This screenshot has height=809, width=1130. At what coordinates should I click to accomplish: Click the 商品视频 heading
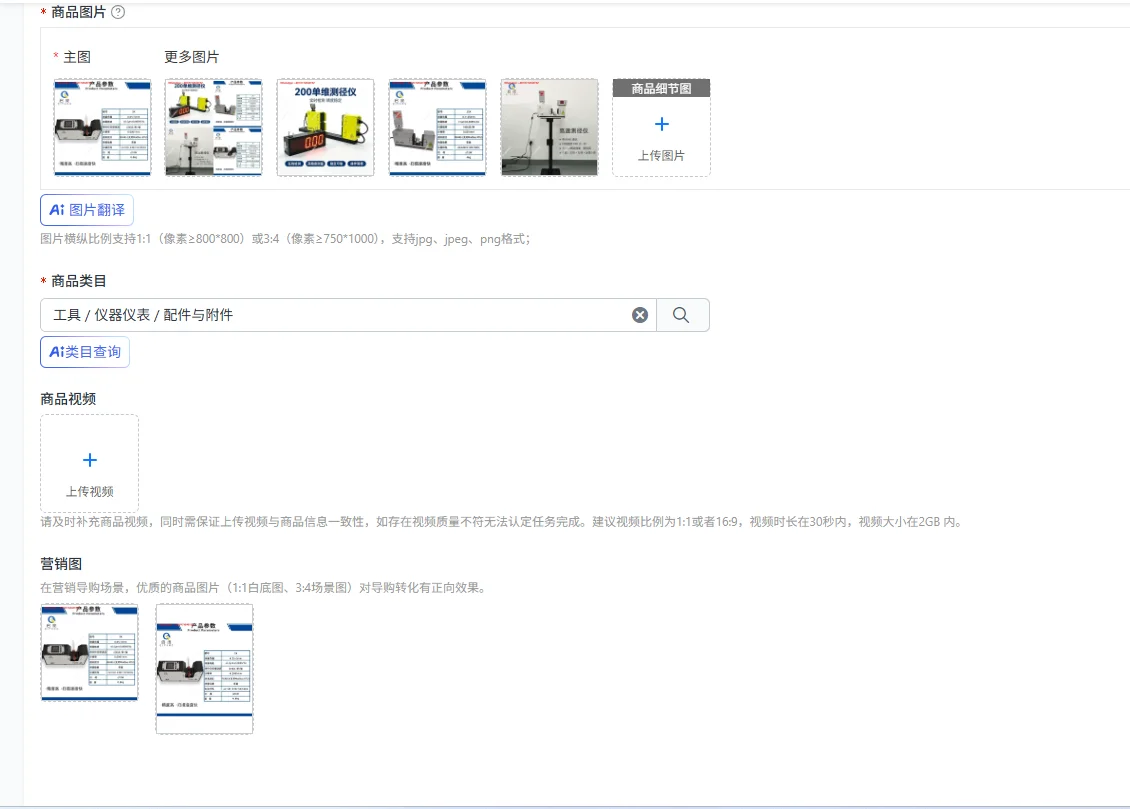point(68,399)
